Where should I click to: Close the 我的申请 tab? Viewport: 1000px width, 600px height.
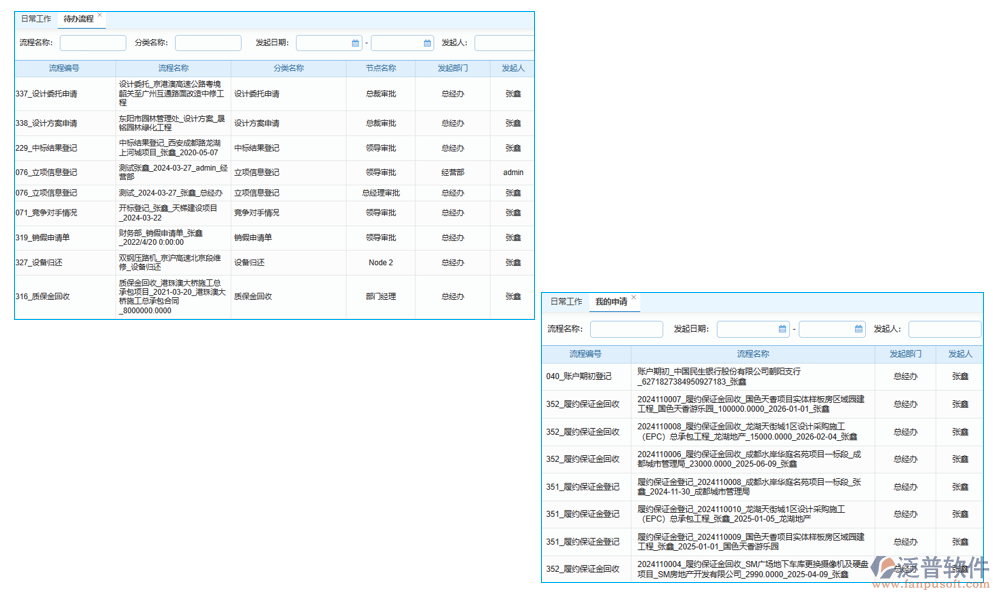pos(634,298)
